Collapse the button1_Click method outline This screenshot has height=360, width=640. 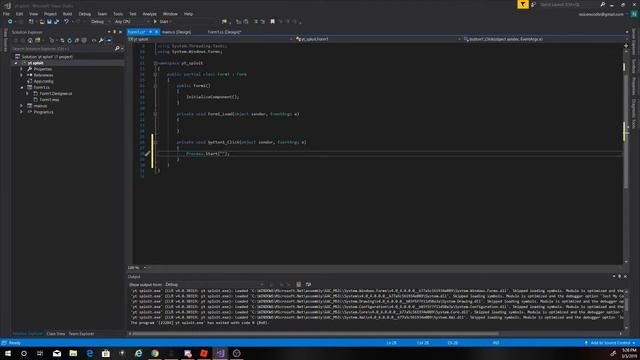pos(155,142)
